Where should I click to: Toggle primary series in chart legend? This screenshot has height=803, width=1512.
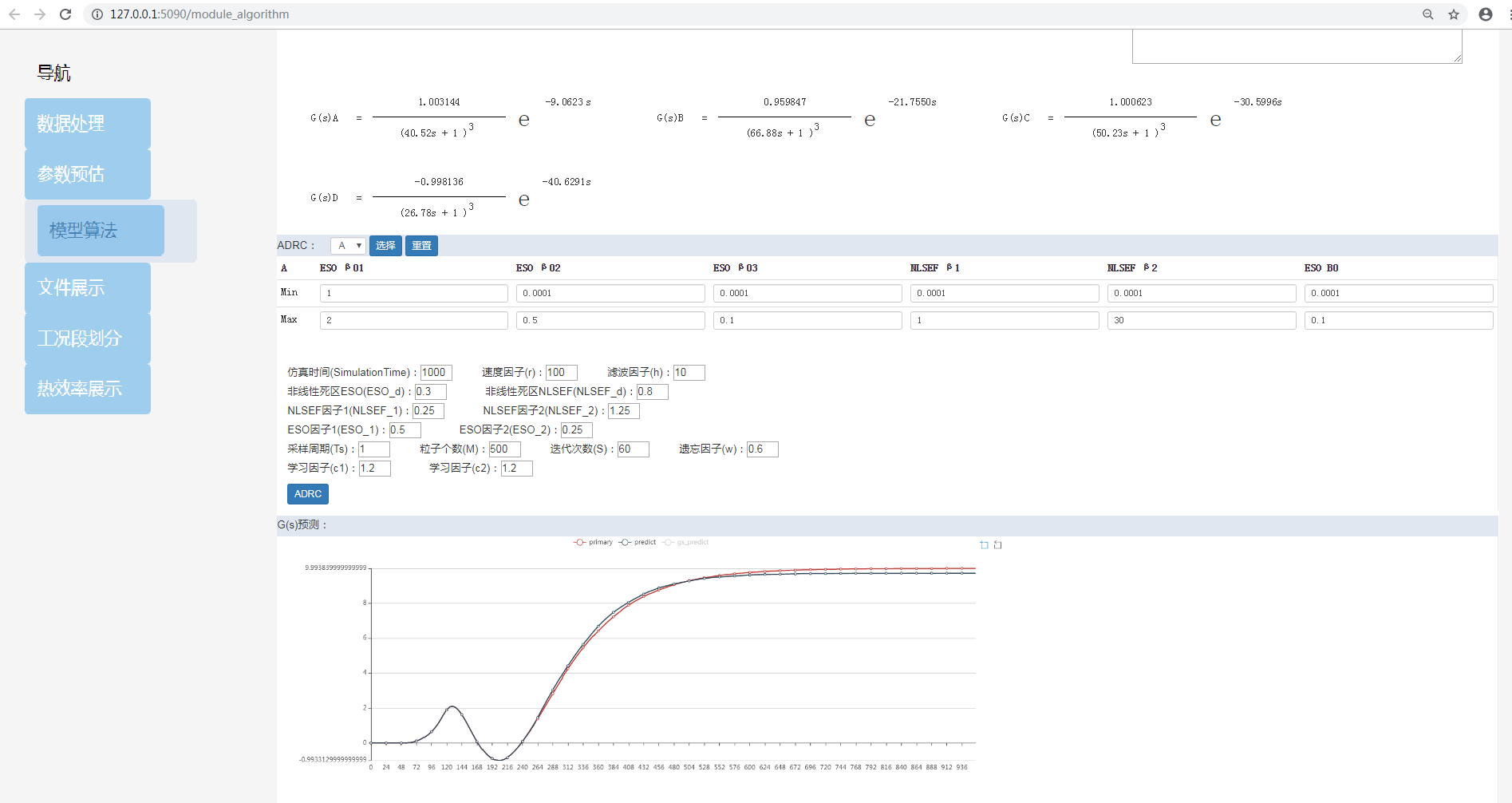[593, 542]
